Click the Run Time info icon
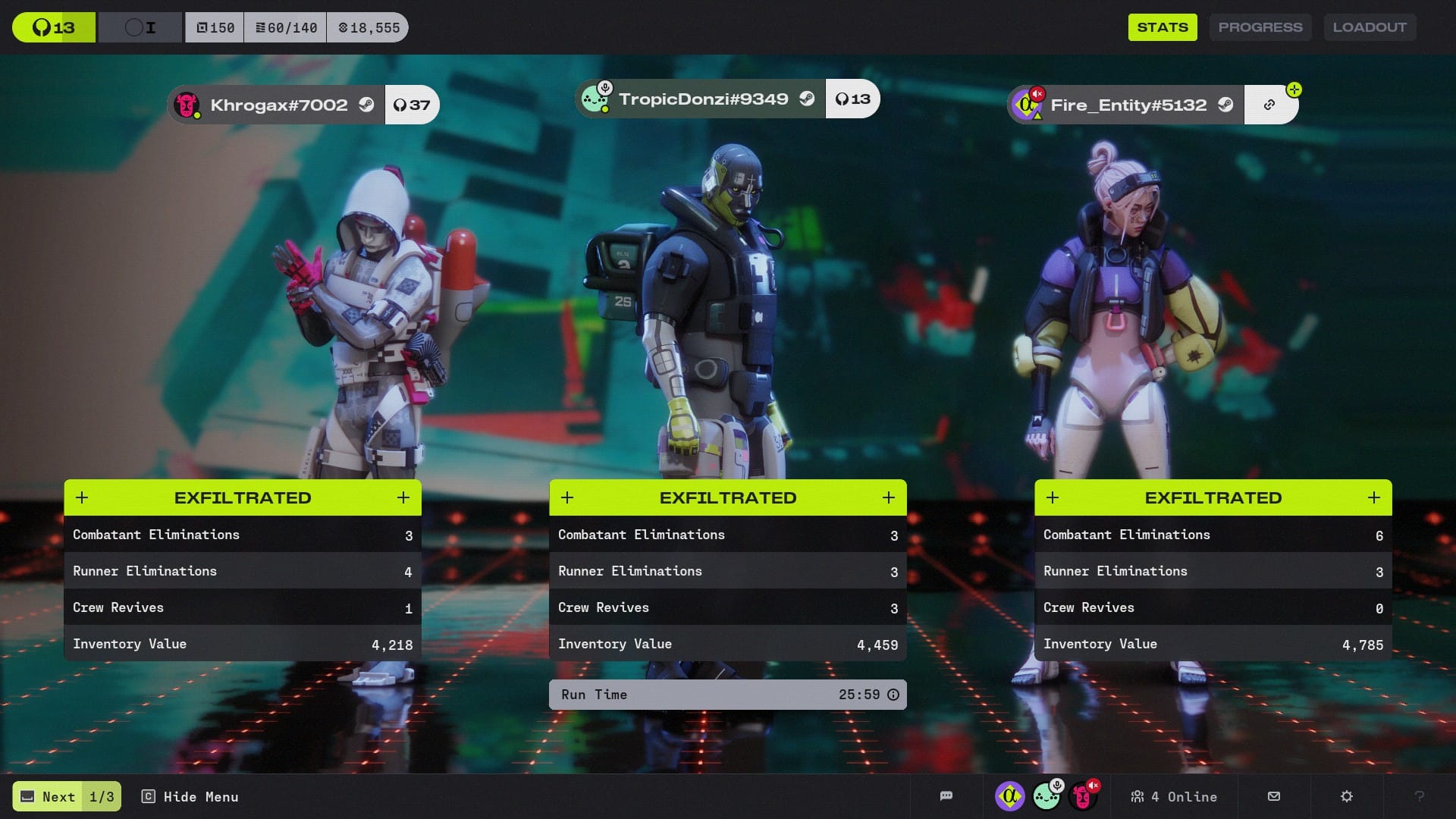This screenshot has width=1456, height=819. coord(893,695)
